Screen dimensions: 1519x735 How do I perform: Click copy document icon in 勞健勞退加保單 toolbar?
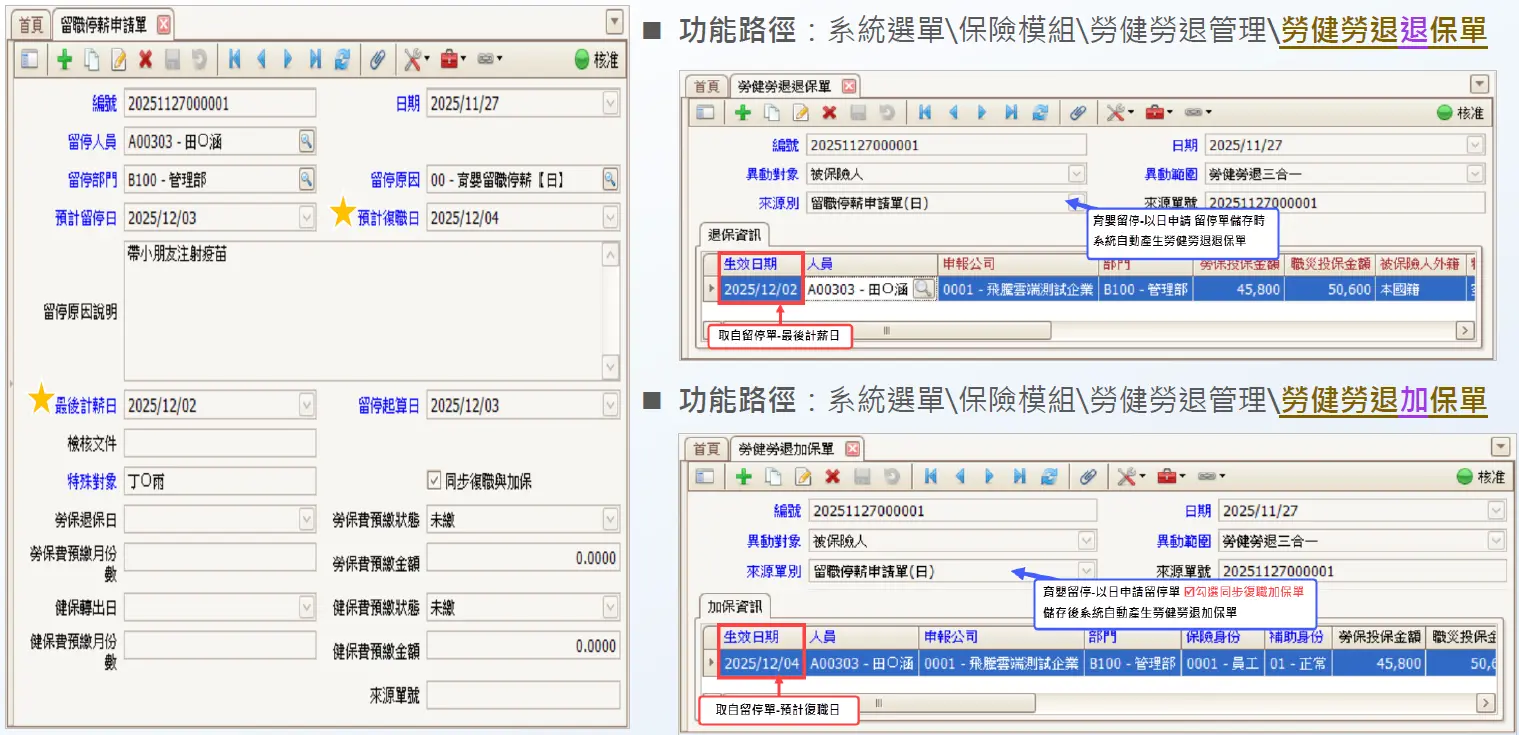pyautogui.click(x=774, y=477)
